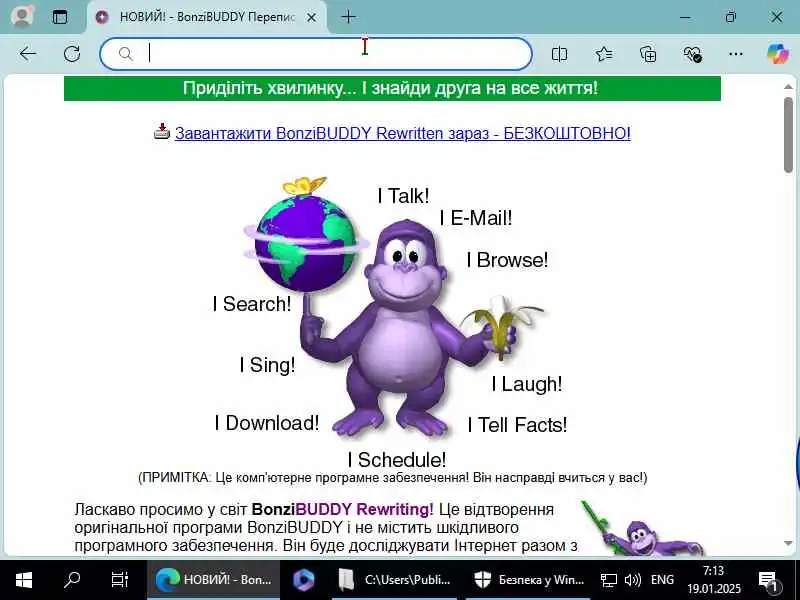
Task: Click the 'I Talk!' text
Action: tap(403, 196)
